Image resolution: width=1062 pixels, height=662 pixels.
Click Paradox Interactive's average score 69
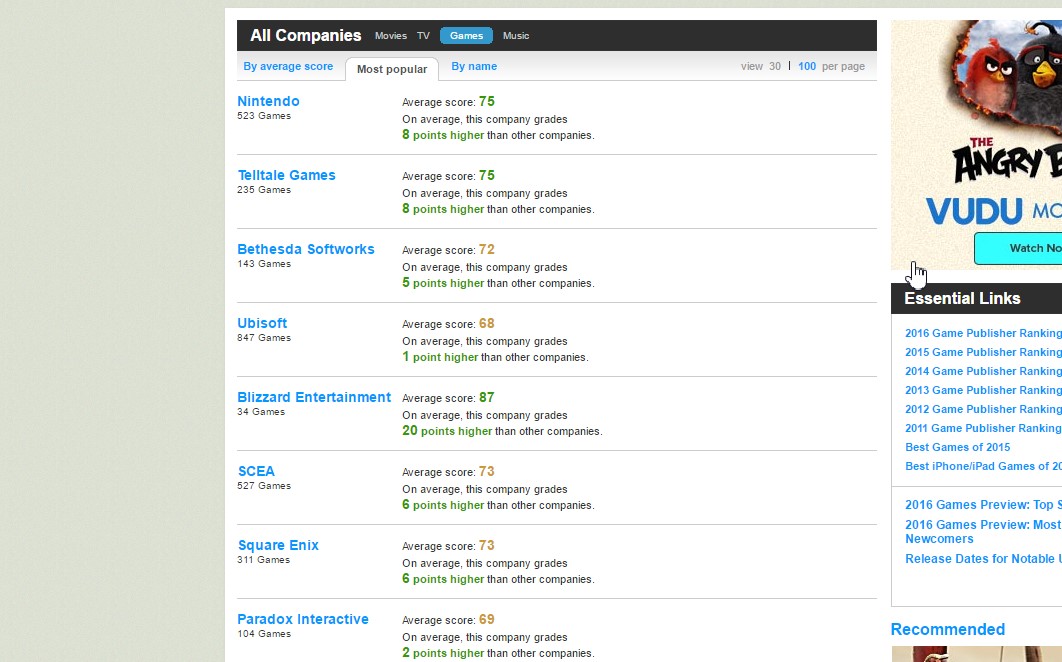[x=486, y=619]
